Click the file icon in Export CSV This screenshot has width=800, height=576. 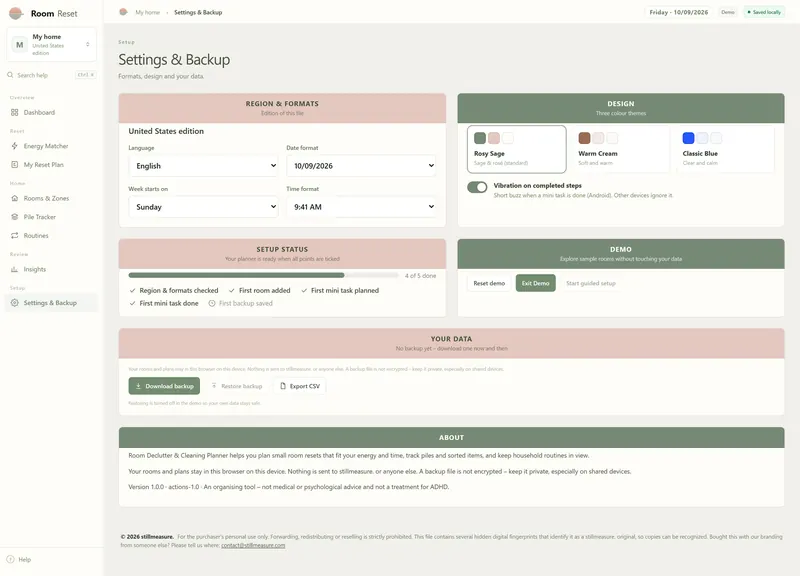point(283,386)
